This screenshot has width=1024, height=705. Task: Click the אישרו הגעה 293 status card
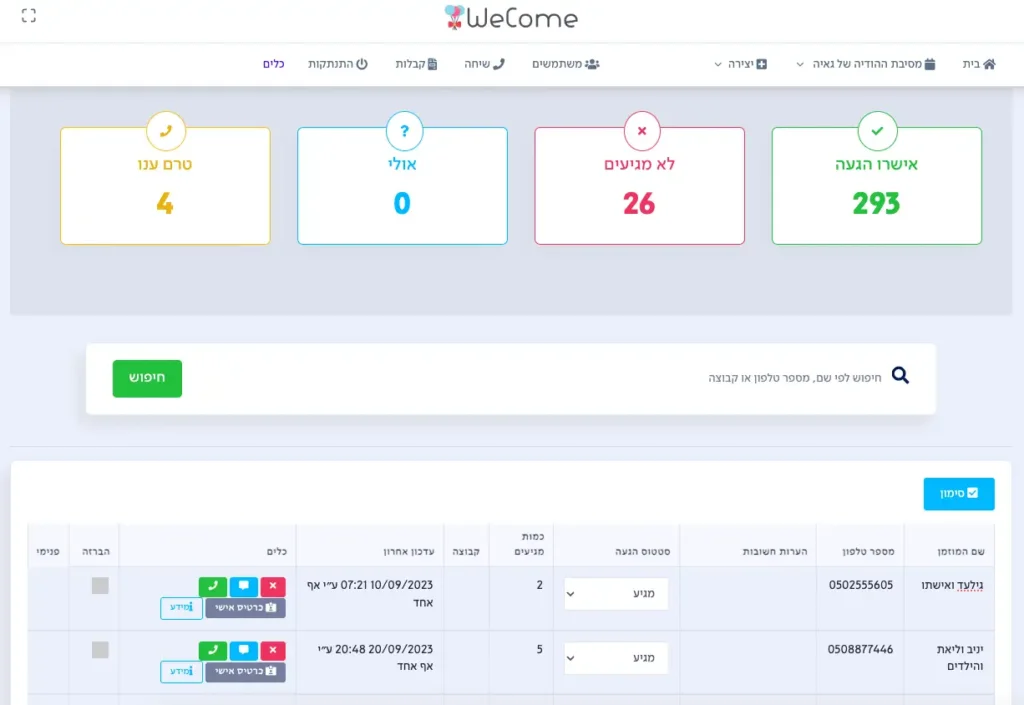876,186
